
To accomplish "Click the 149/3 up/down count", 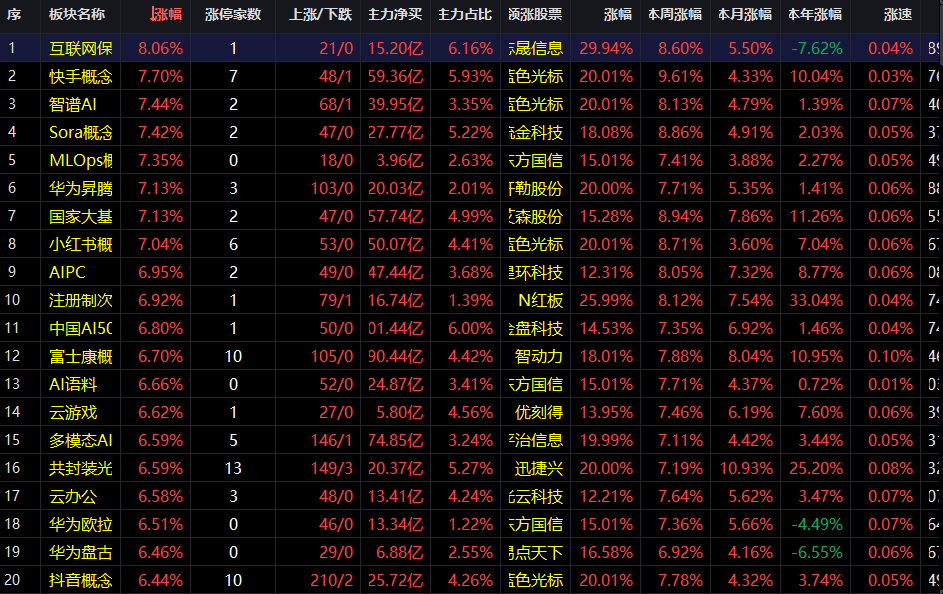I will [x=331, y=468].
